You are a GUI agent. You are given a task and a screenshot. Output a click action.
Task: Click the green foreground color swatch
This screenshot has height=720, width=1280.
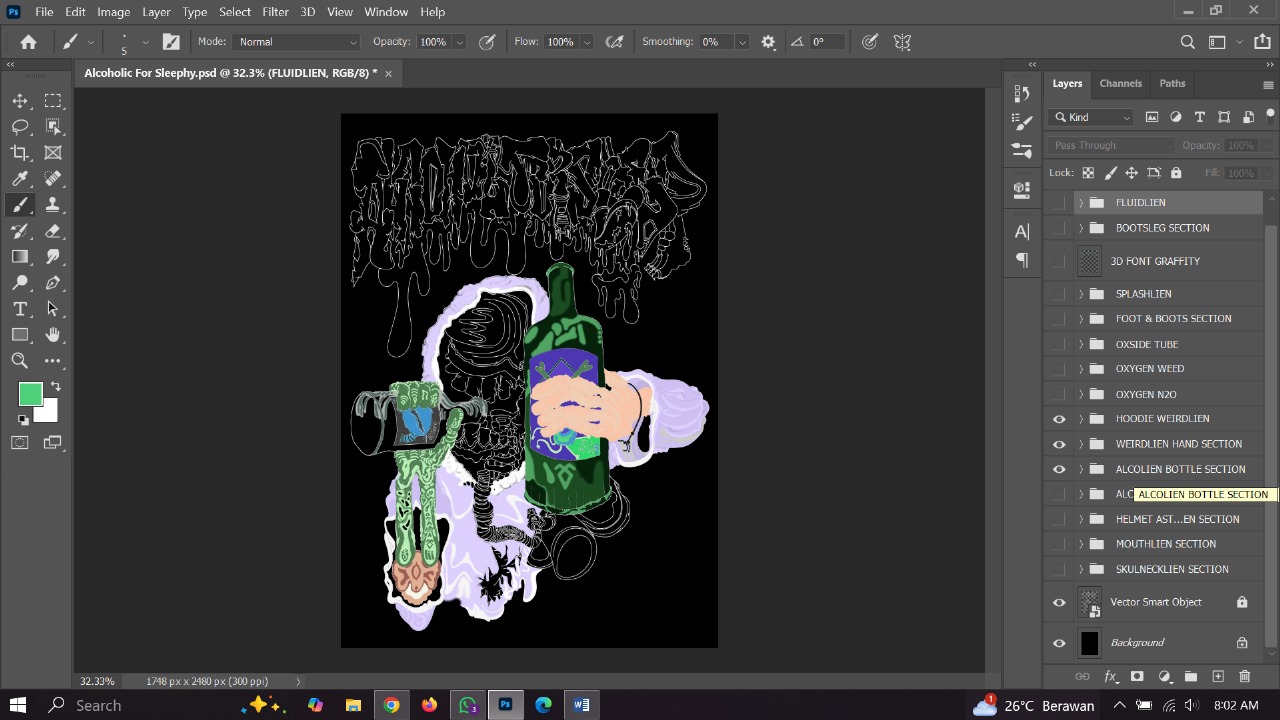coord(30,394)
